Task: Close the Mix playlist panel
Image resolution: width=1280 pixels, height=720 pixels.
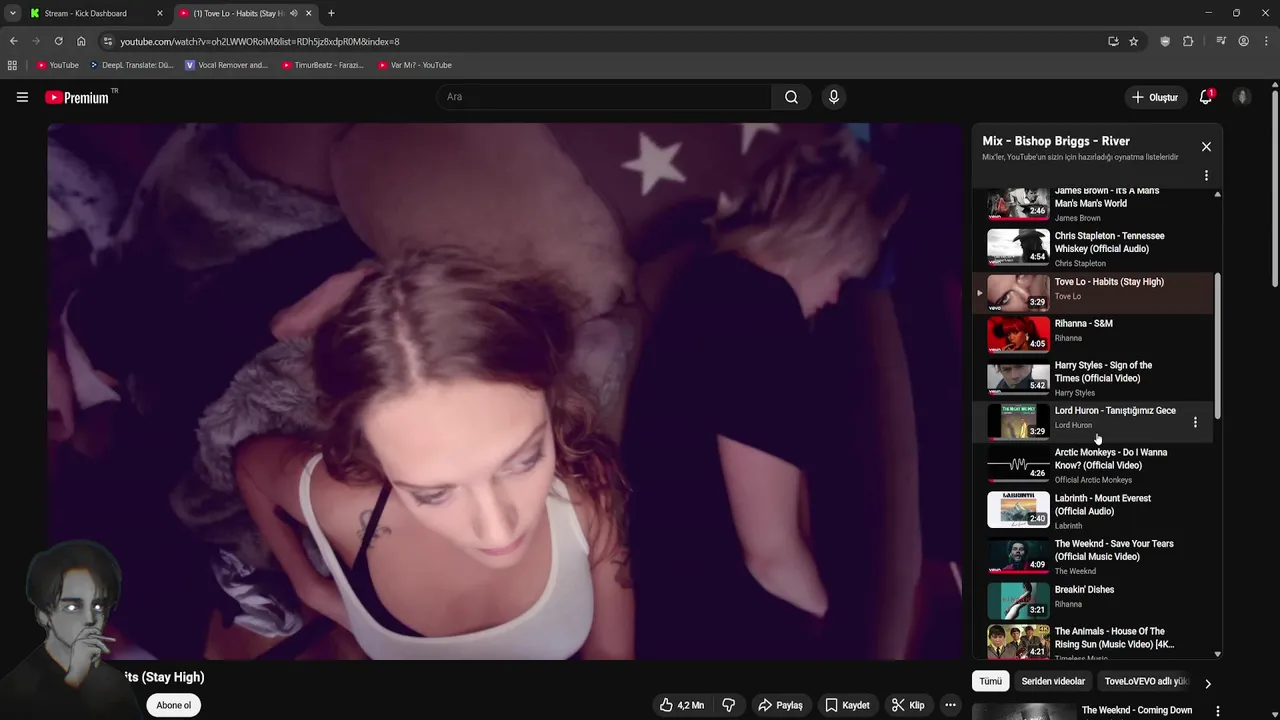Action: point(1206,147)
